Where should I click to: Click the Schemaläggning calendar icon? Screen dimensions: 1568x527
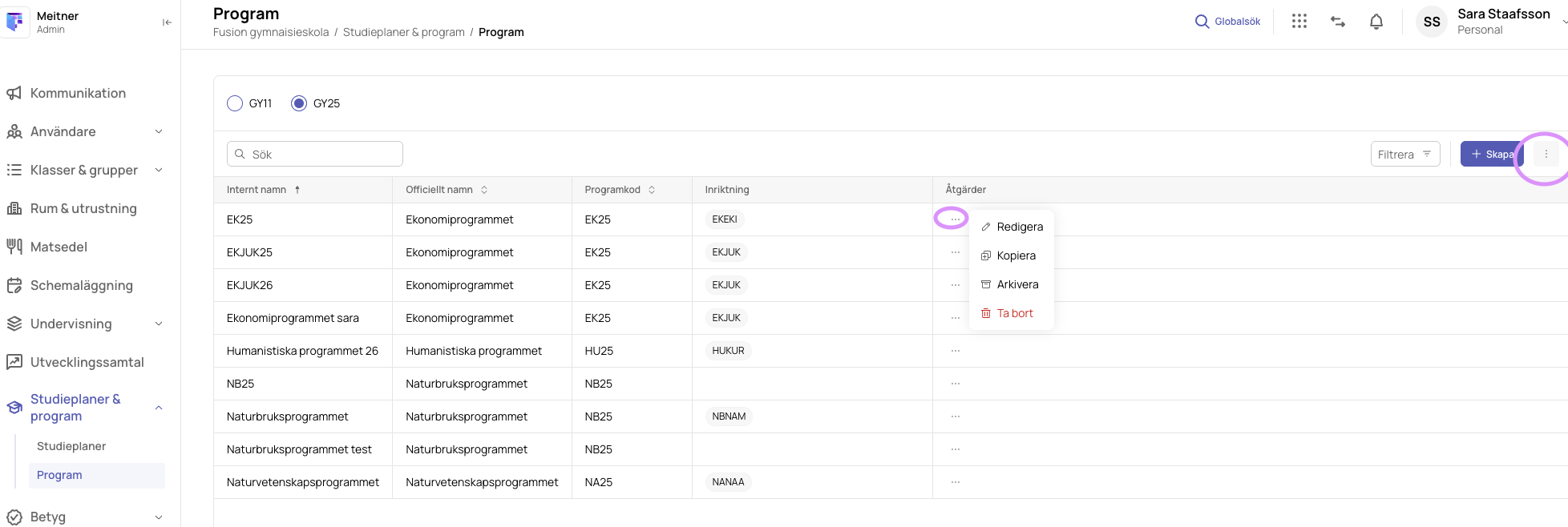14,285
